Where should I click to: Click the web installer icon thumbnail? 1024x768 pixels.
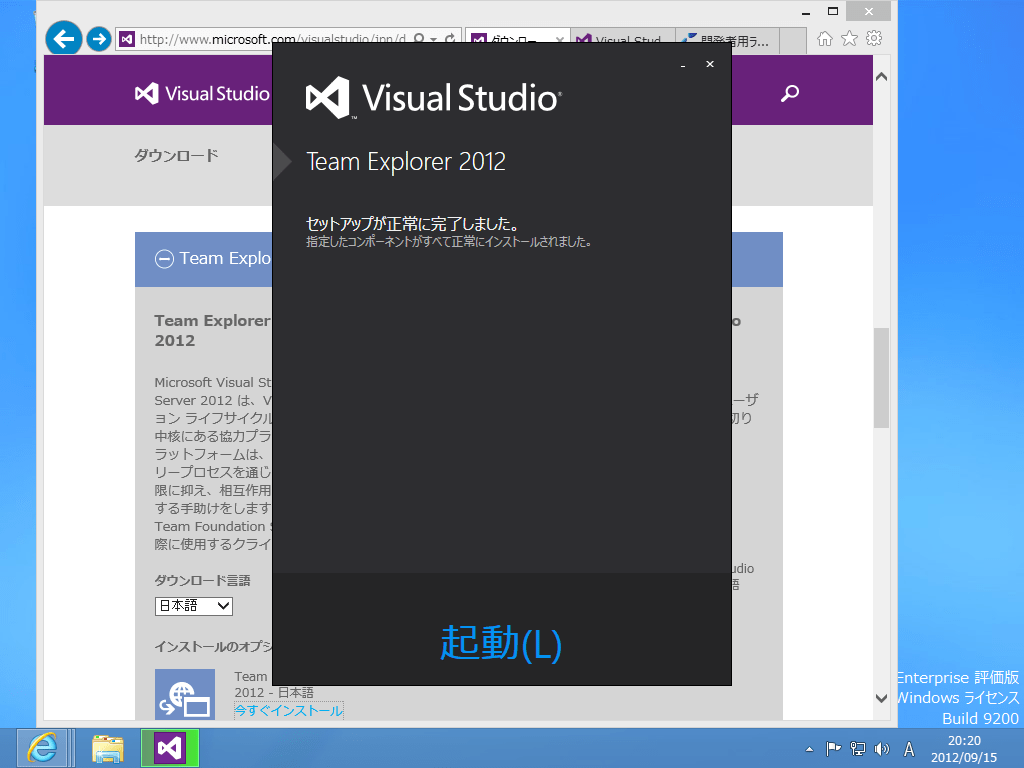[x=185, y=694]
